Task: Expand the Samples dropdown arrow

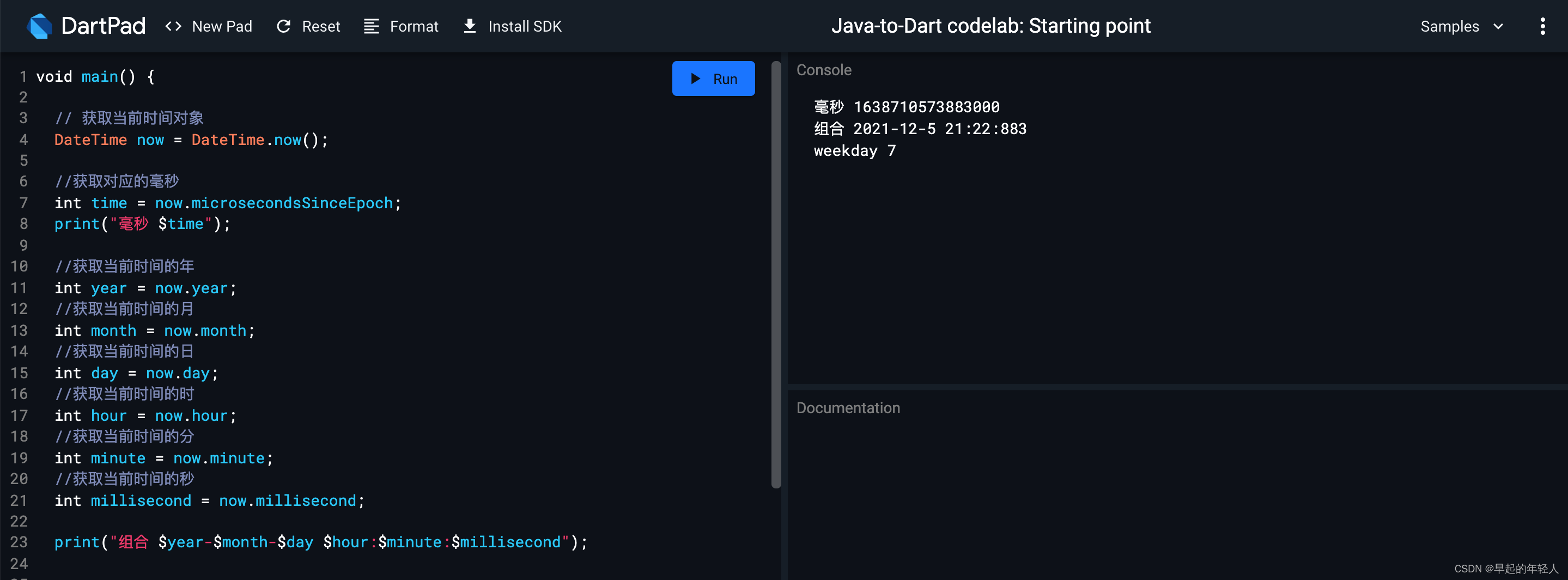Action: (x=1498, y=26)
